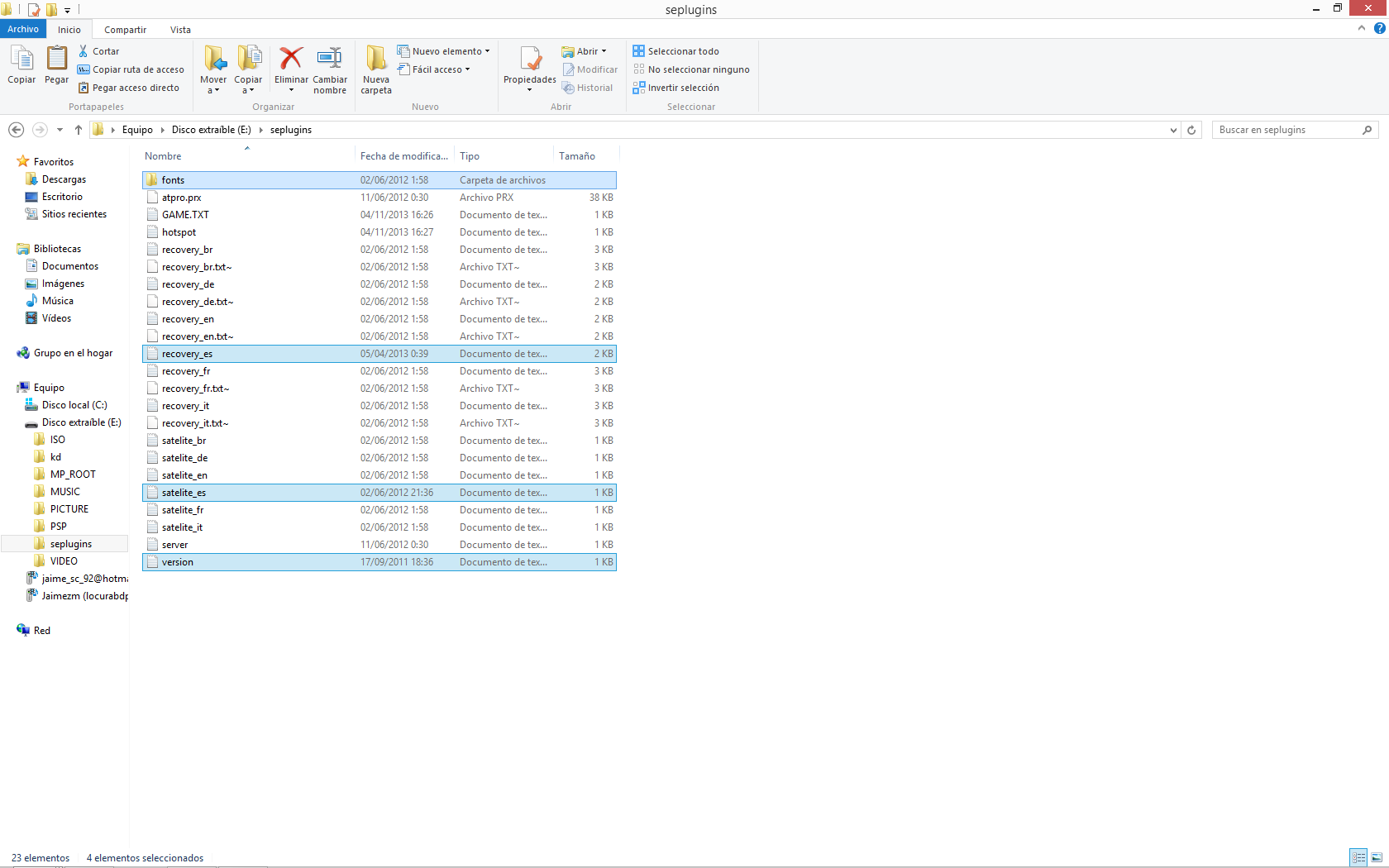
Task: Open the Compartir ribbon tab
Action: (x=125, y=30)
